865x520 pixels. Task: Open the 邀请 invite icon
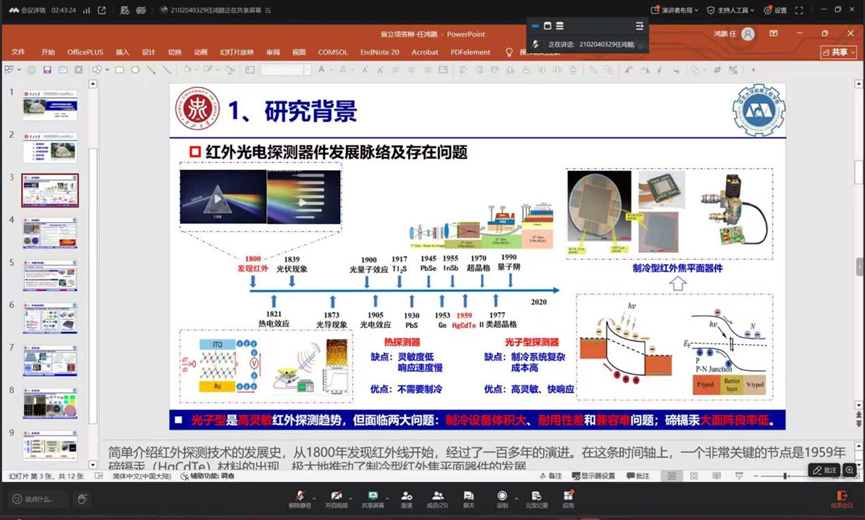[407, 498]
